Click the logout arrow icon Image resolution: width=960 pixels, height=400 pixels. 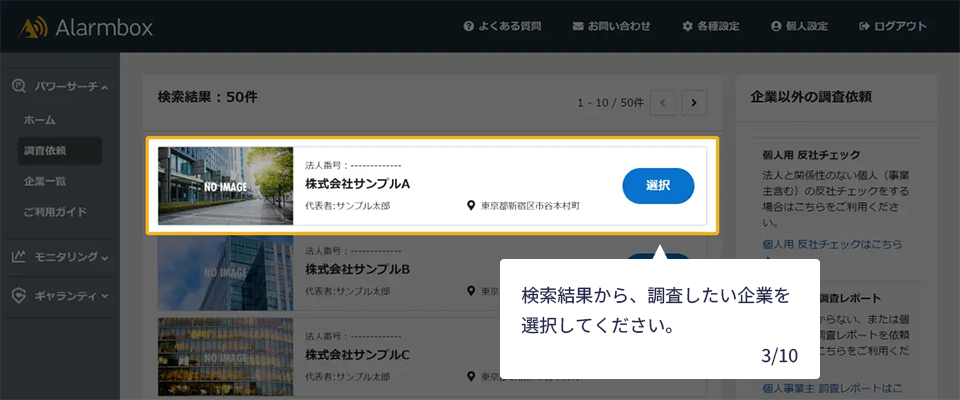click(864, 26)
